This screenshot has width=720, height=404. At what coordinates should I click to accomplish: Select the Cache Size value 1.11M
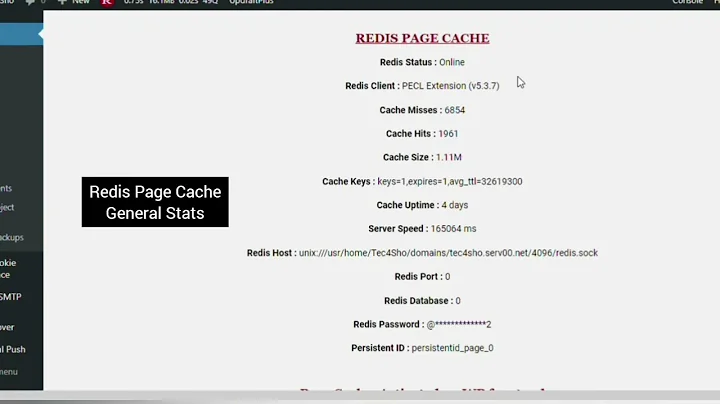[x=449, y=157]
